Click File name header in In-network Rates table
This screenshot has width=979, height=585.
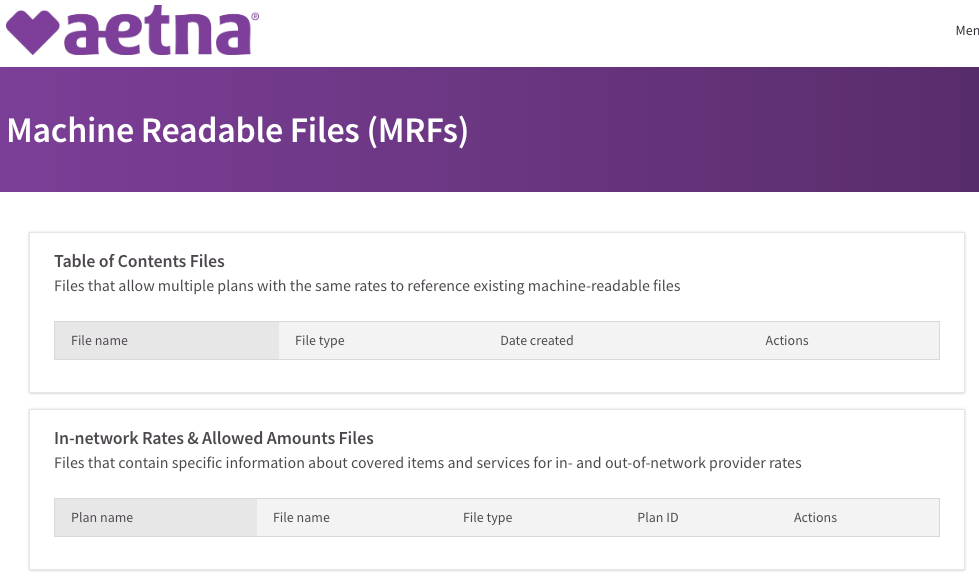[301, 518]
